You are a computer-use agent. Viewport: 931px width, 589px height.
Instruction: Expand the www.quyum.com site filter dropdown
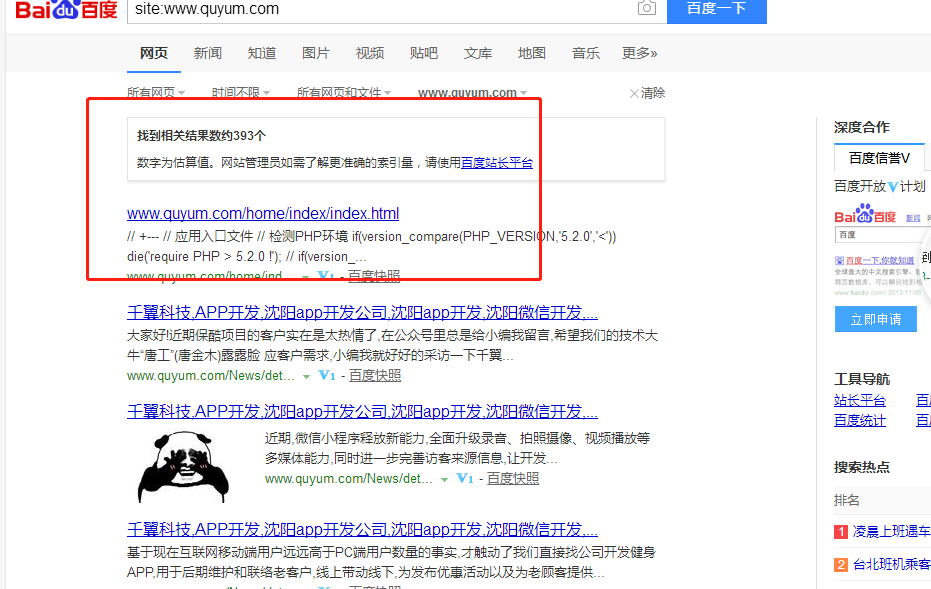tap(472, 93)
